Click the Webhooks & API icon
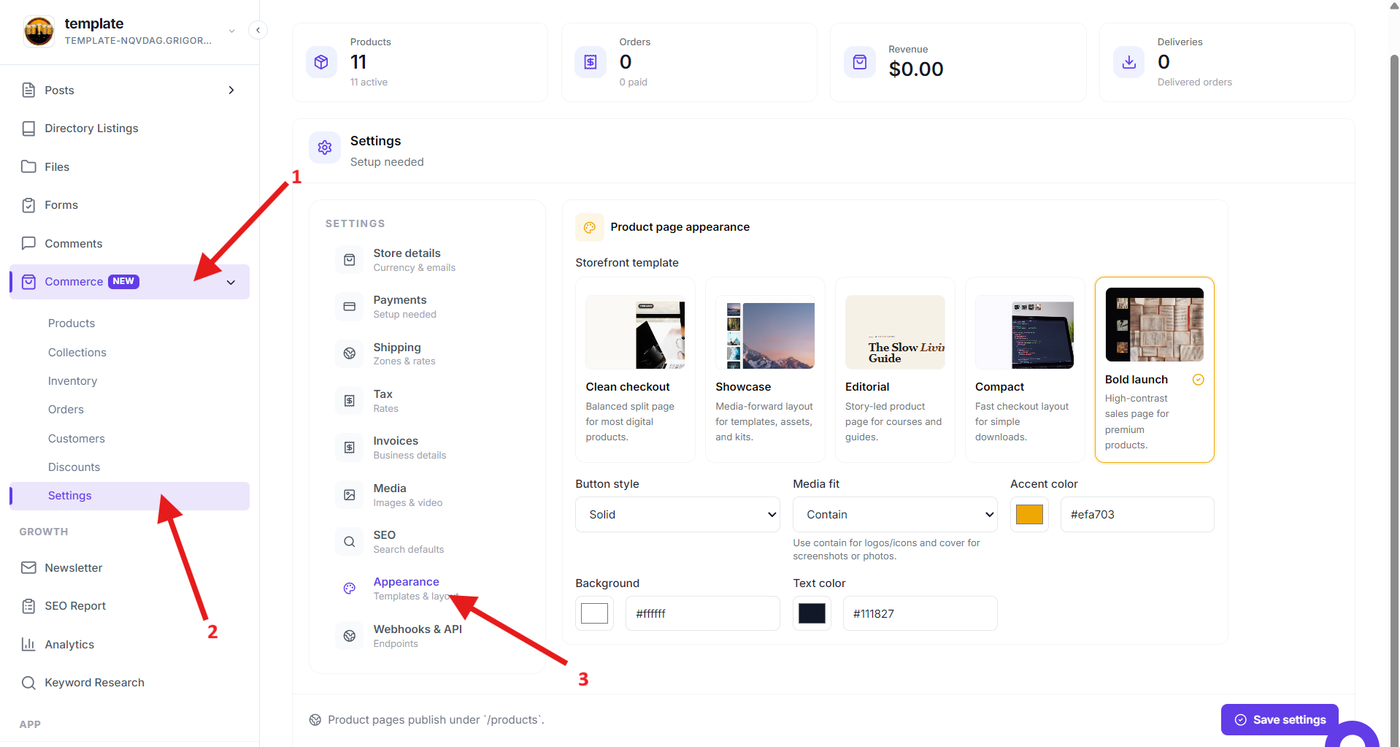 349,635
